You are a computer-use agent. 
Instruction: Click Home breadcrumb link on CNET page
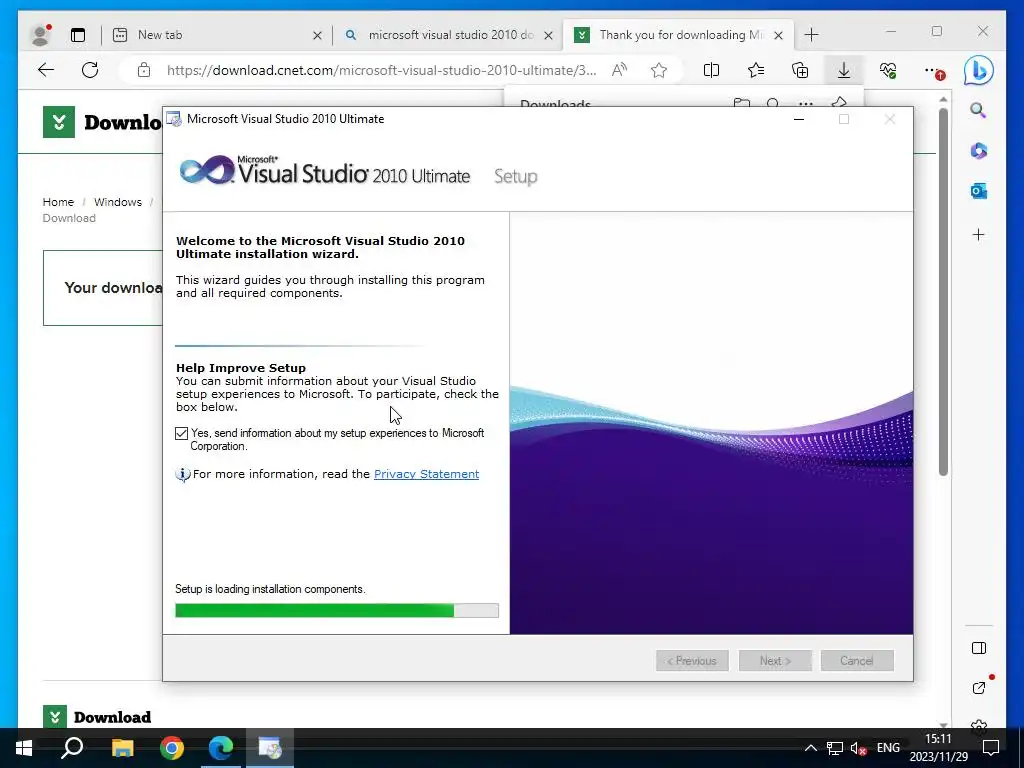[58, 202]
